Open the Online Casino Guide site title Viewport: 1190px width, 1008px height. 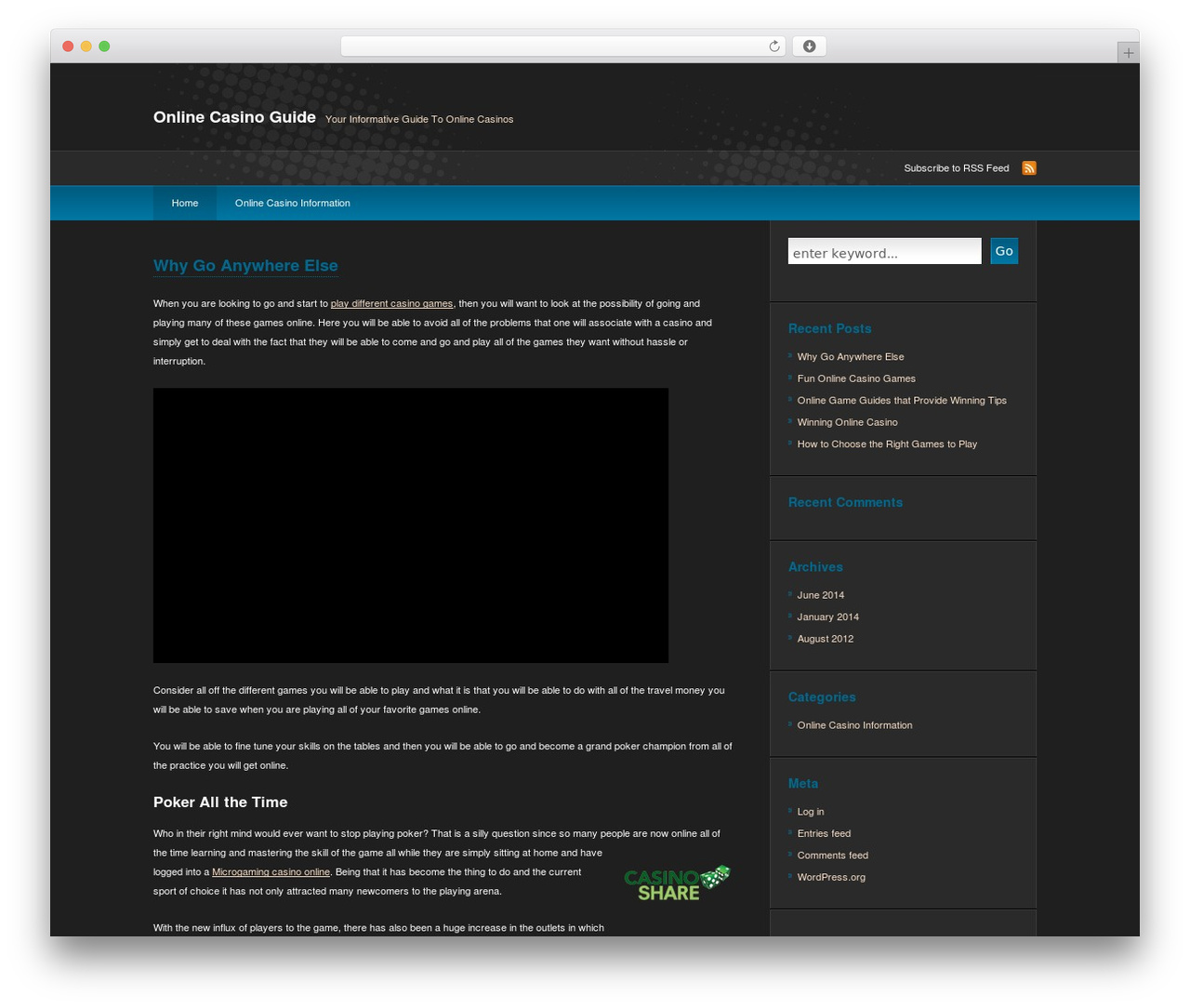234,117
